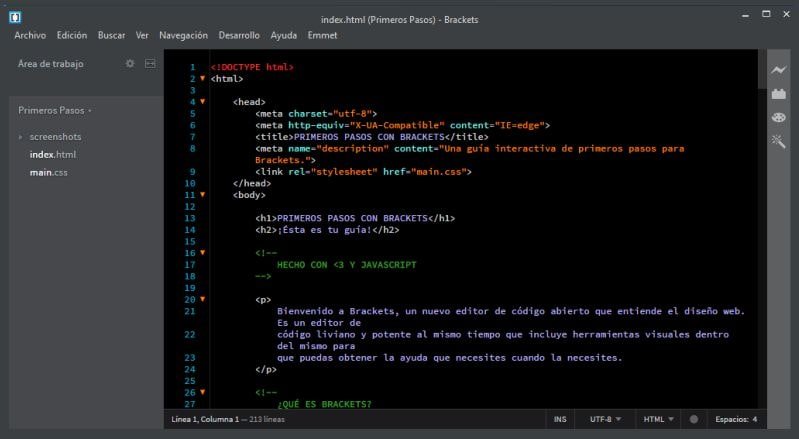The image size is (799, 439).
Task: Click line number 21 in the gutter
Action: pos(190,311)
